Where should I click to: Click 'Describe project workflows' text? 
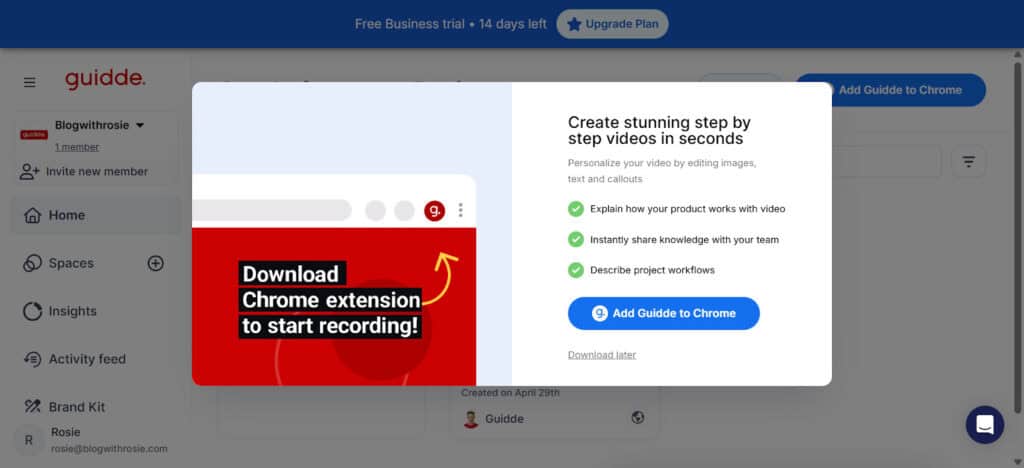point(652,270)
